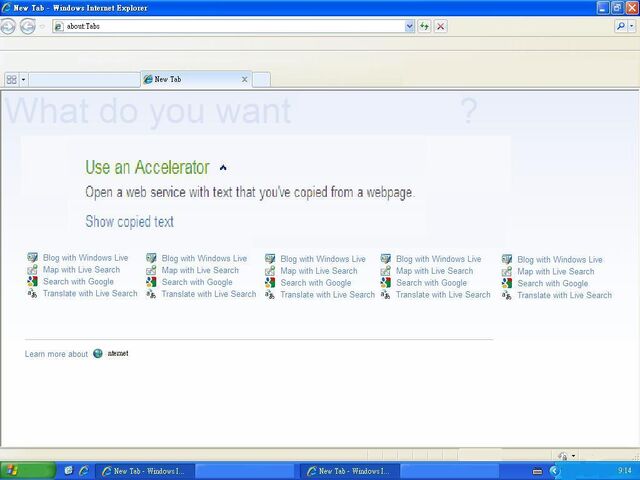Refresh the page with the green arrows
This screenshot has width=640, height=480.
click(424, 27)
